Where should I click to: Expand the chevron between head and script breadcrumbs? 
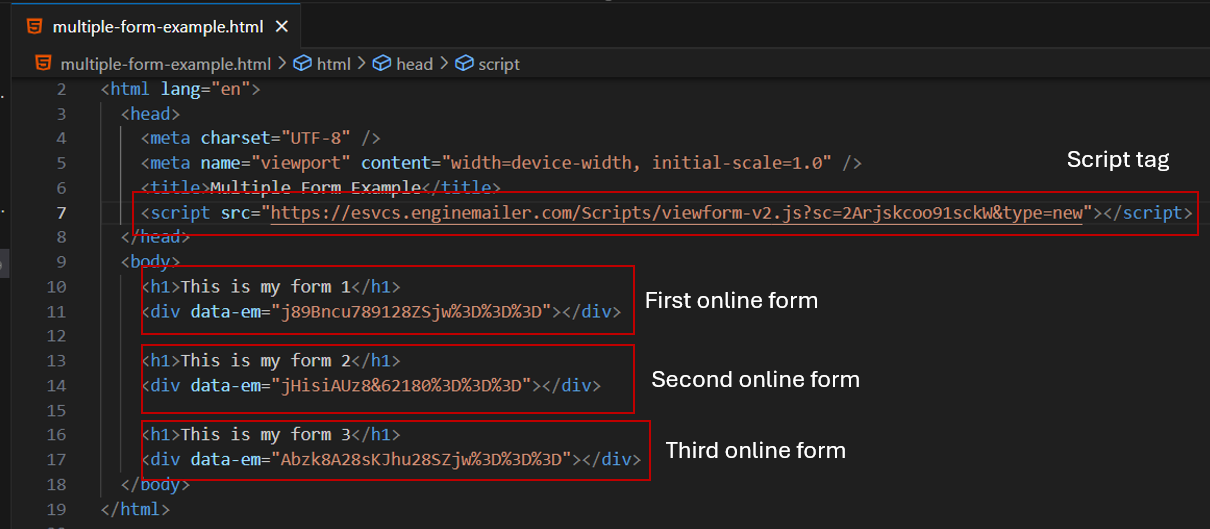(x=444, y=64)
